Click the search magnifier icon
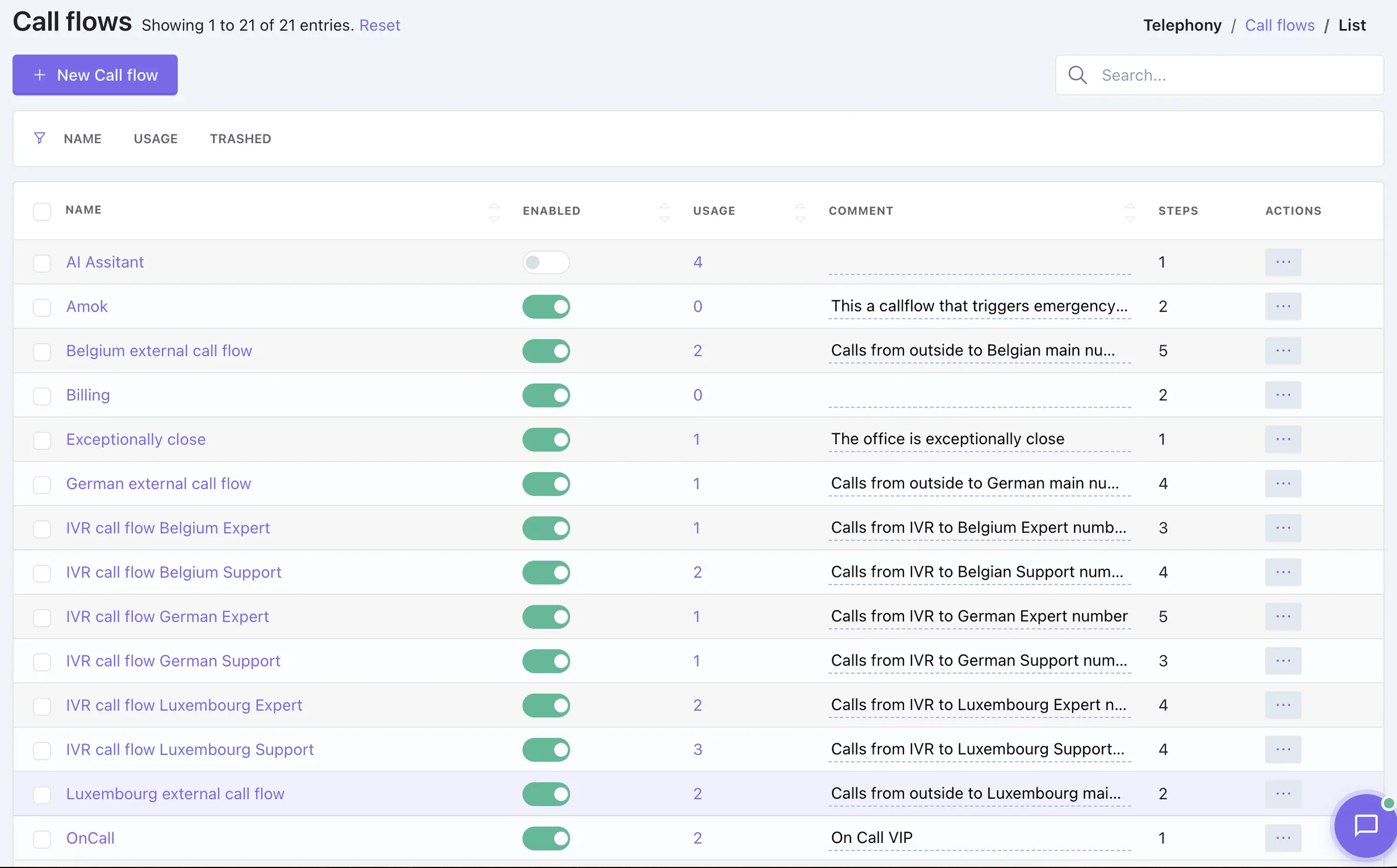This screenshot has height=868, width=1397. click(x=1077, y=75)
